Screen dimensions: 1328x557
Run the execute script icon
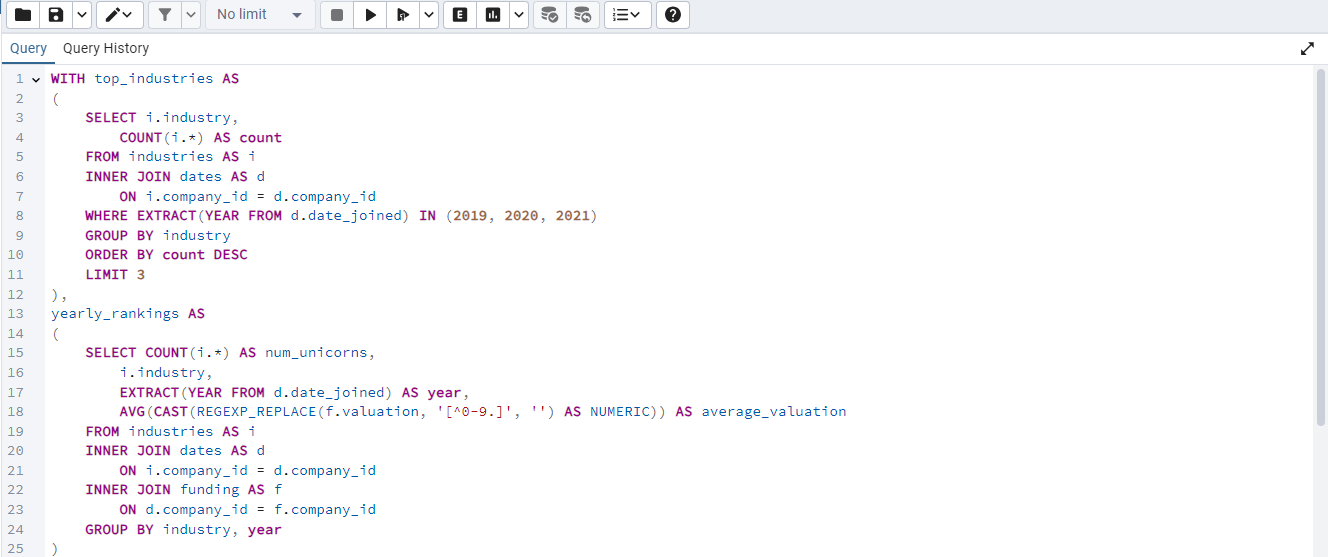pos(402,15)
